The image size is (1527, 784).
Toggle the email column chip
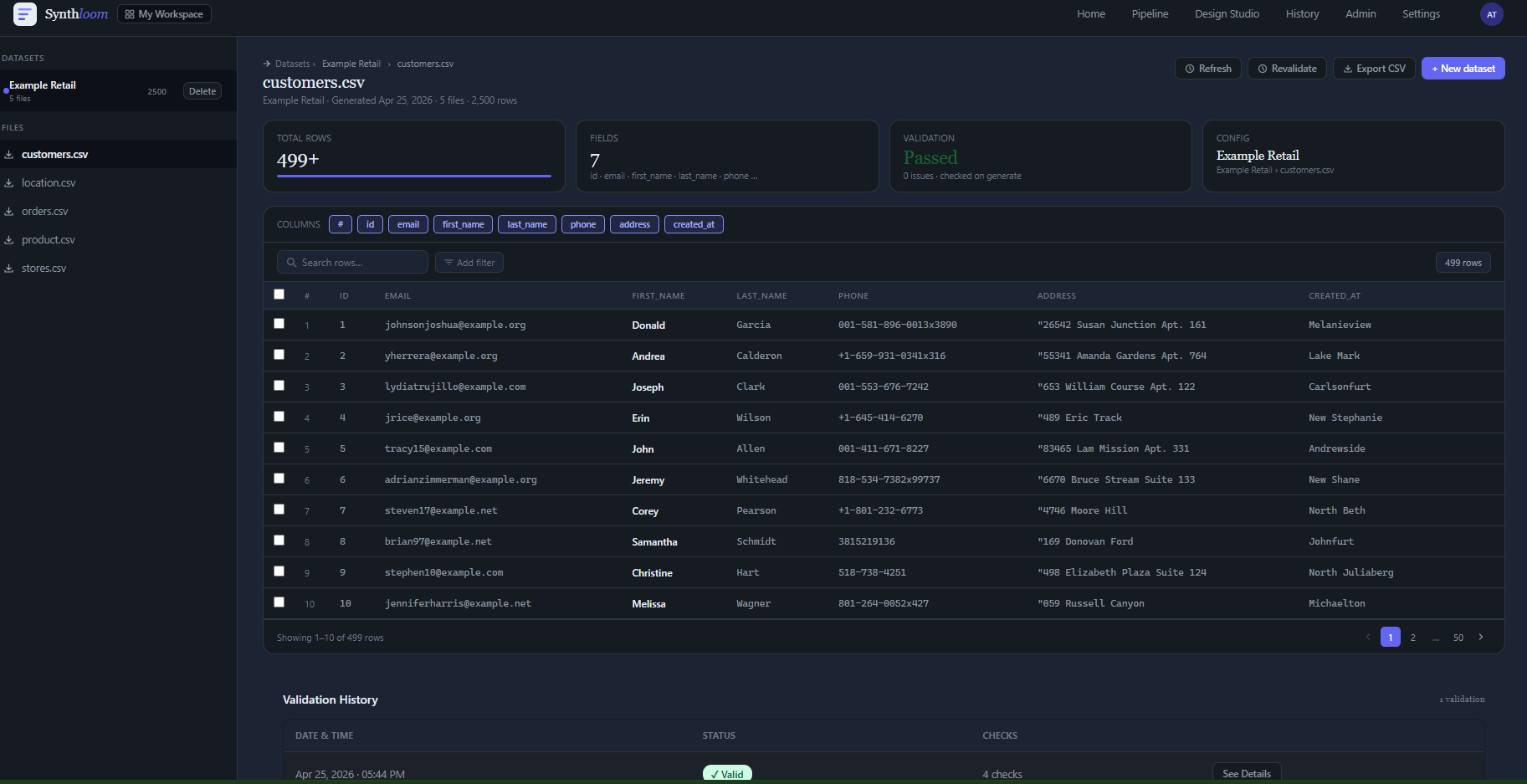pos(408,224)
